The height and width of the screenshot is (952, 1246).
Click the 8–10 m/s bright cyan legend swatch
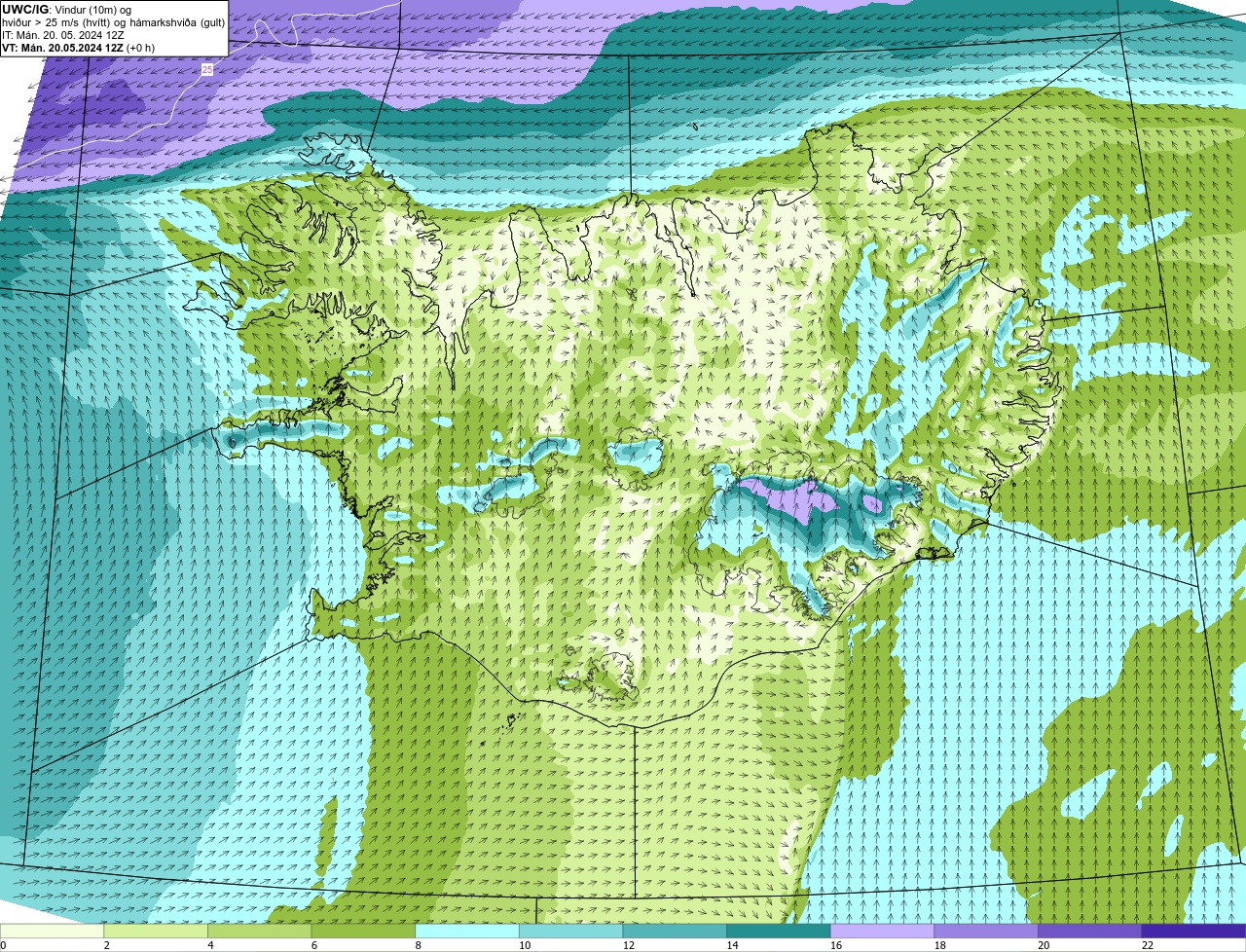coord(467,931)
